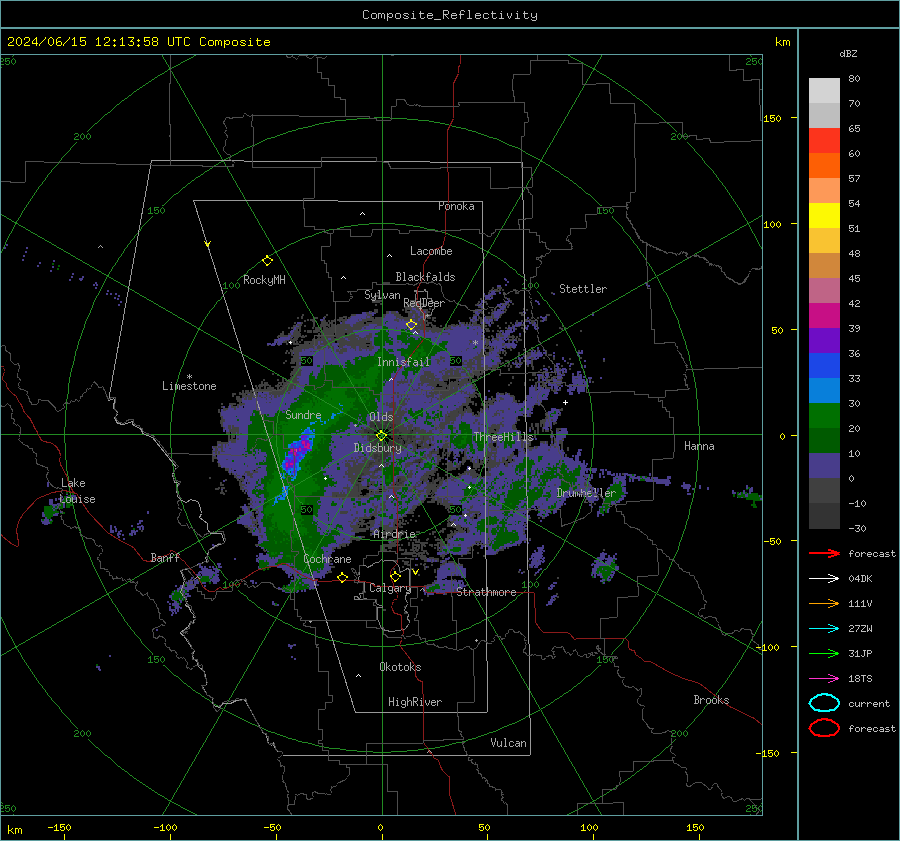The width and height of the screenshot is (900, 841).
Task: Click the Innisfail city label
Action: click(x=403, y=362)
